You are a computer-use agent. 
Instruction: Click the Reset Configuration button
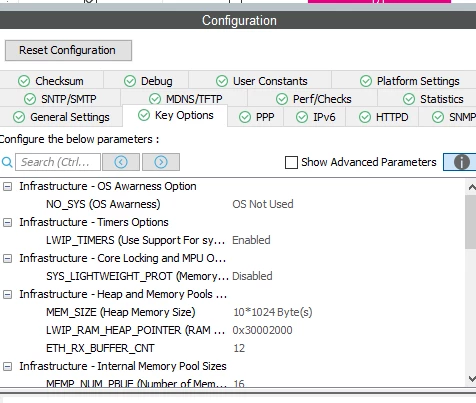point(68,50)
